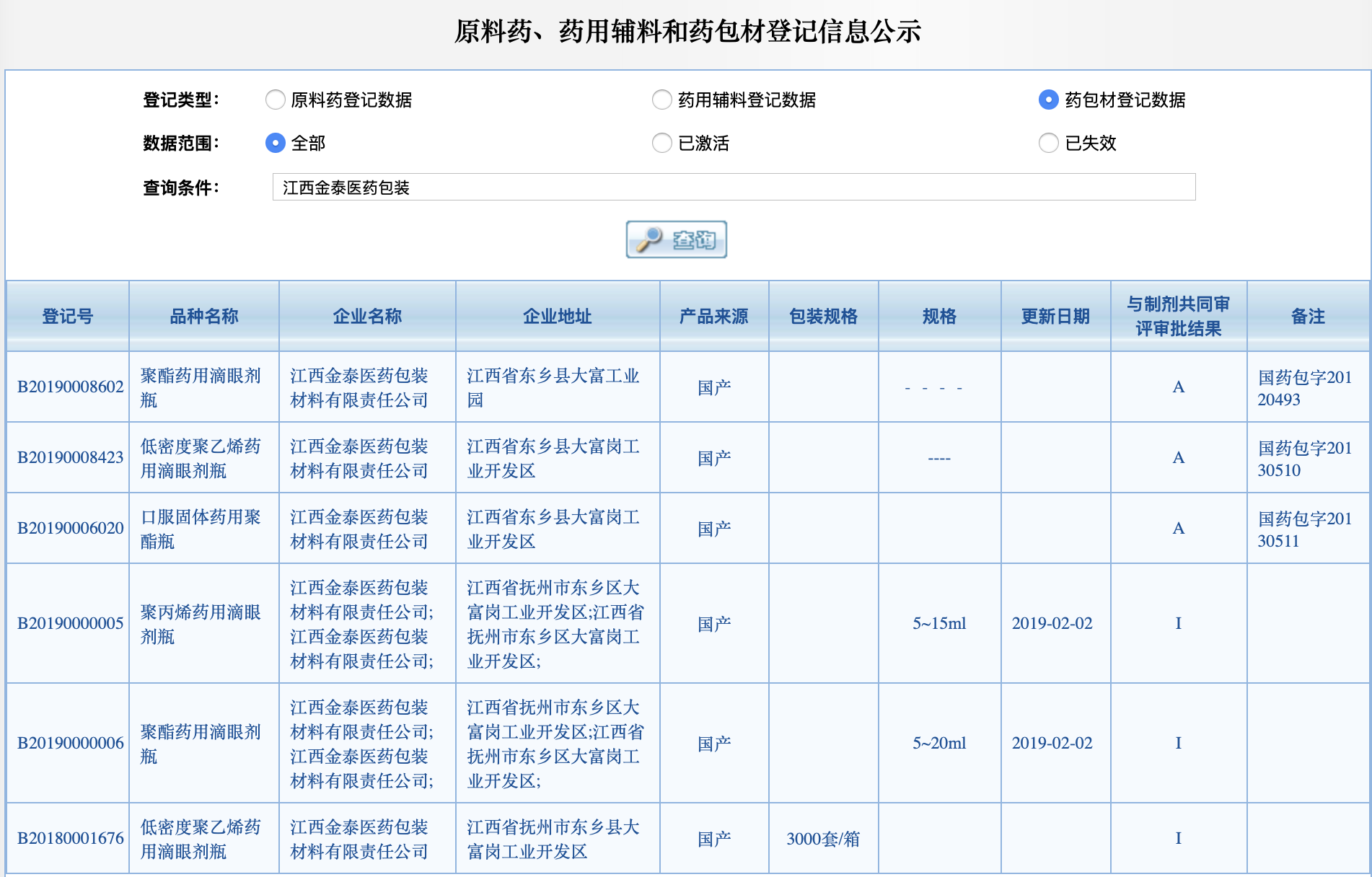Screen dimensions: 1372x877
Task: Click update date in row B20190000006
Action: tap(1052, 743)
